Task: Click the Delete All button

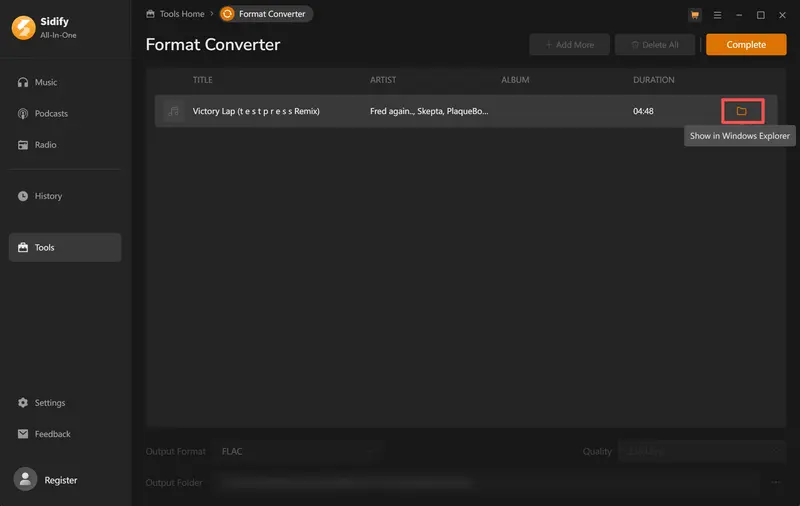Action: click(x=655, y=44)
